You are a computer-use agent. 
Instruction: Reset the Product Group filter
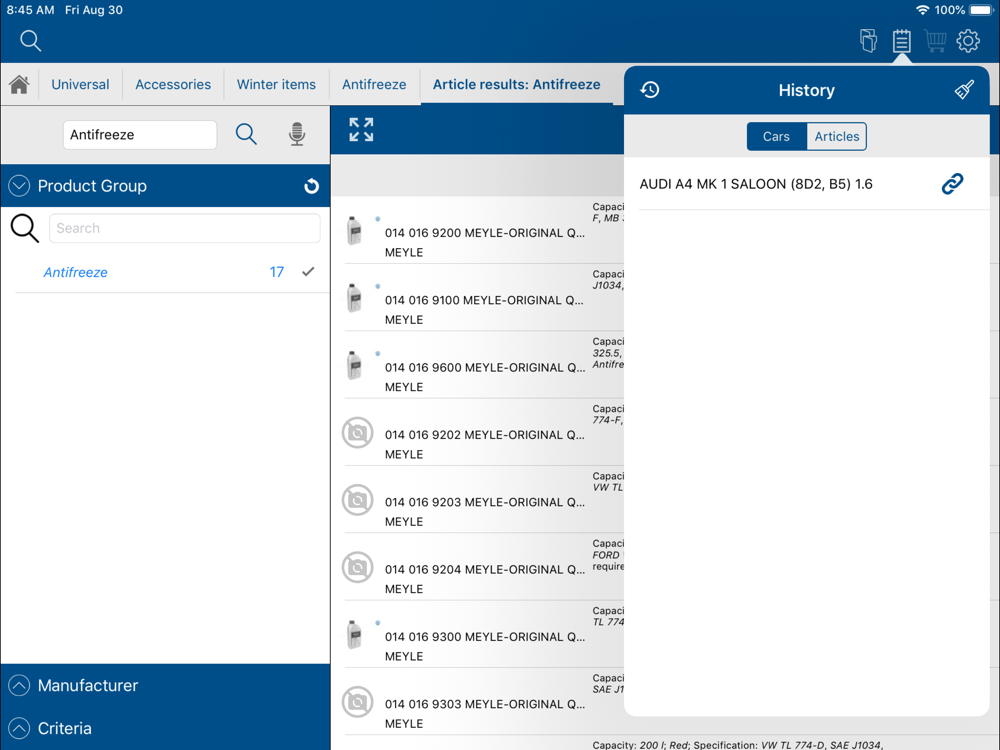(311, 186)
